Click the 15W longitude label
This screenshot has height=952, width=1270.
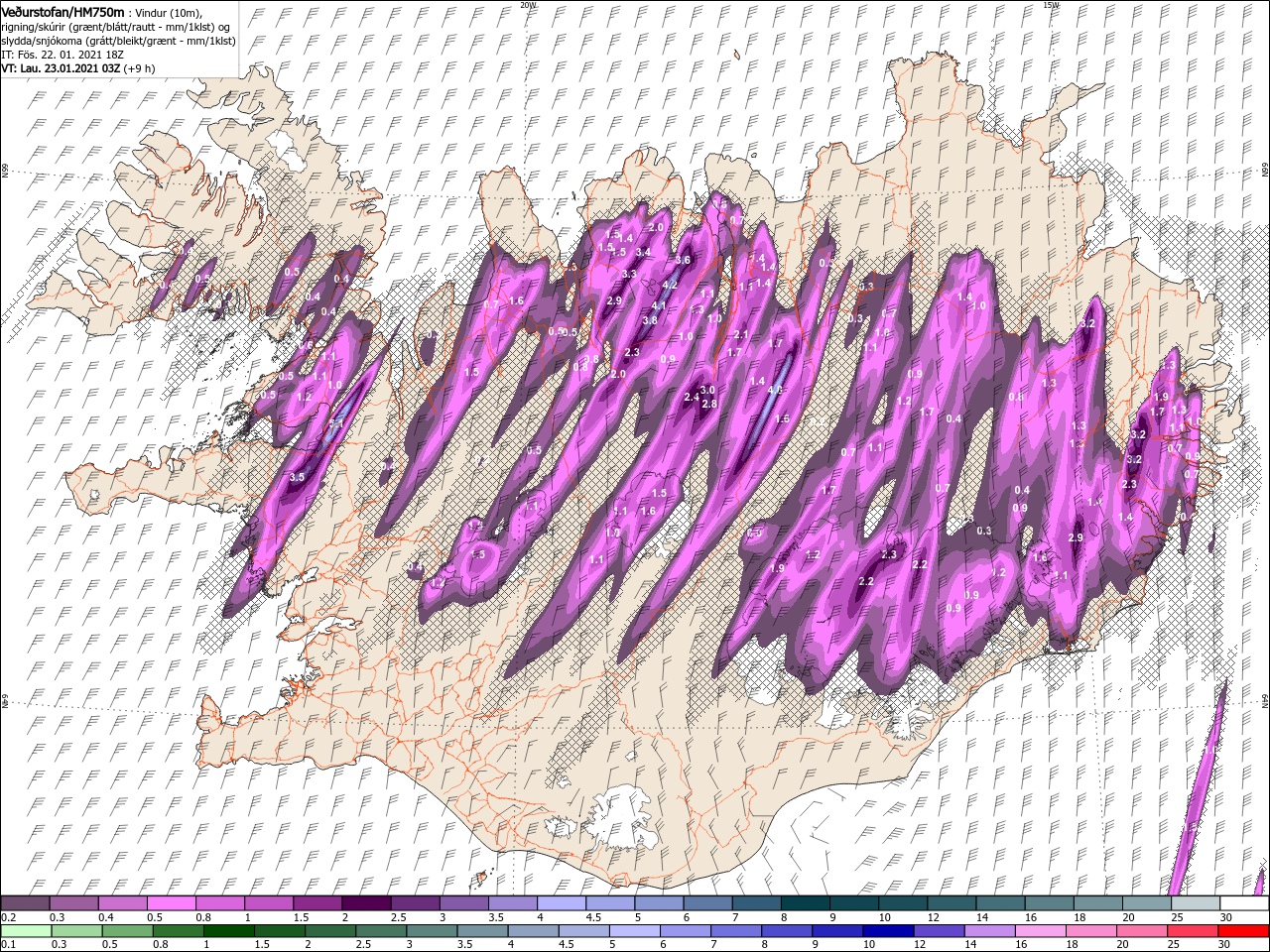pyautogui.click(x=1050, y=5)
